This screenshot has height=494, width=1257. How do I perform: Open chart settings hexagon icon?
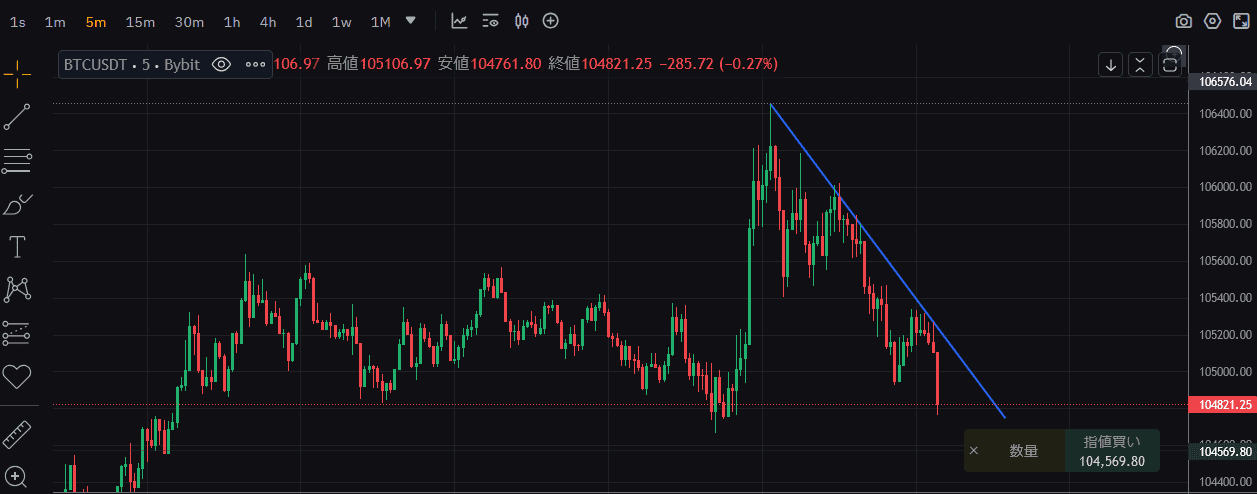1212,21
